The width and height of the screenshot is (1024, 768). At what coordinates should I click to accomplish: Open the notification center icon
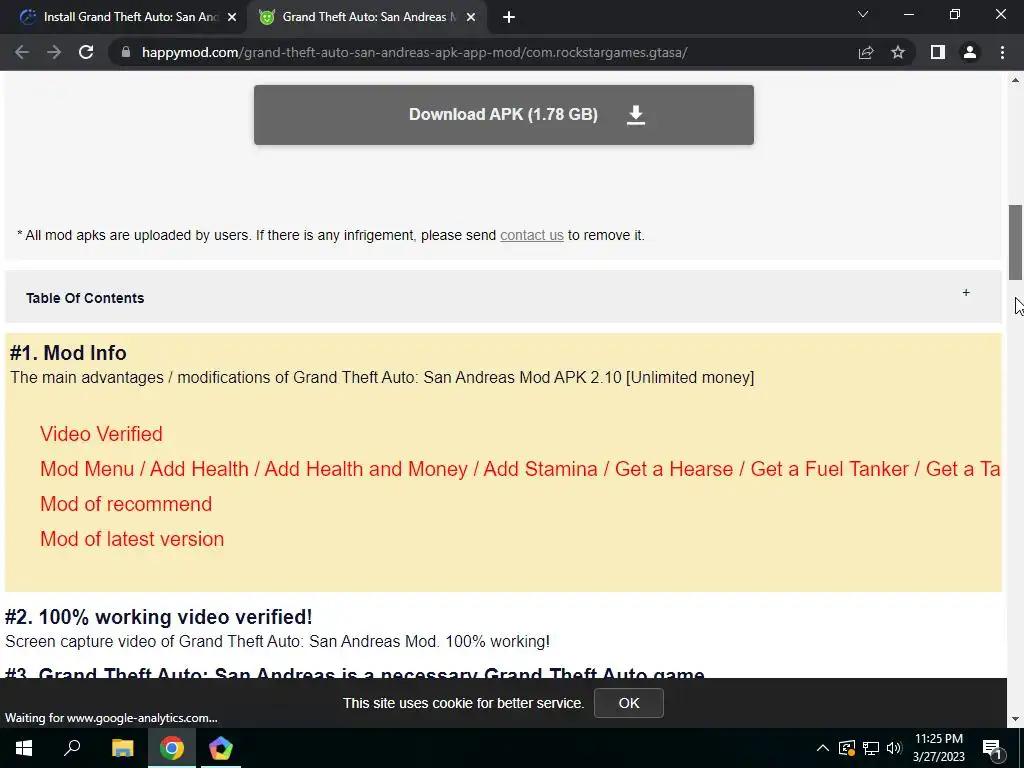(x=992, y=748)
